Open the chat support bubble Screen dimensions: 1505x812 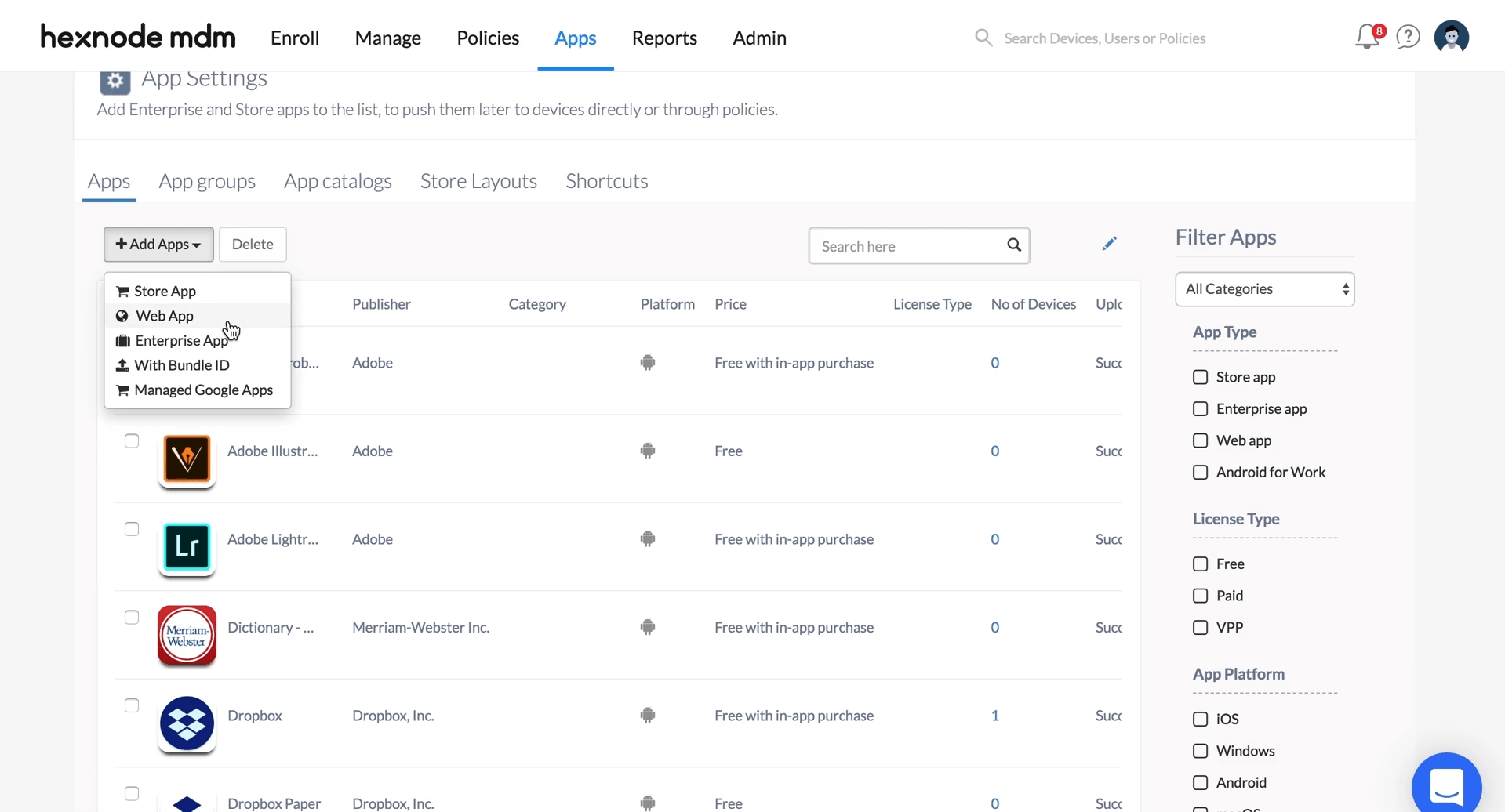click(1446, 785)
